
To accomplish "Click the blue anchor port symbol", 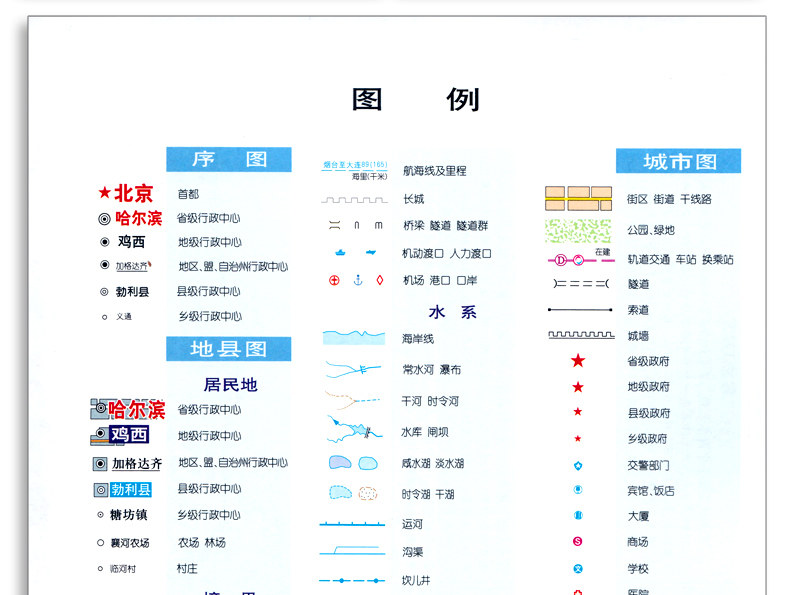I will pyautogui.click(x=358, y=280).
